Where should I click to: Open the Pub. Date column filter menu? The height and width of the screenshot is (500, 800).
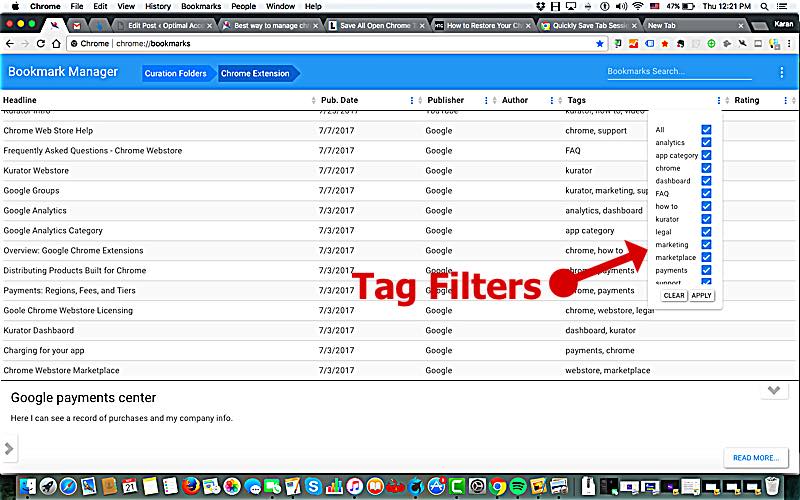pyautogui.click(x=412, y=101)
